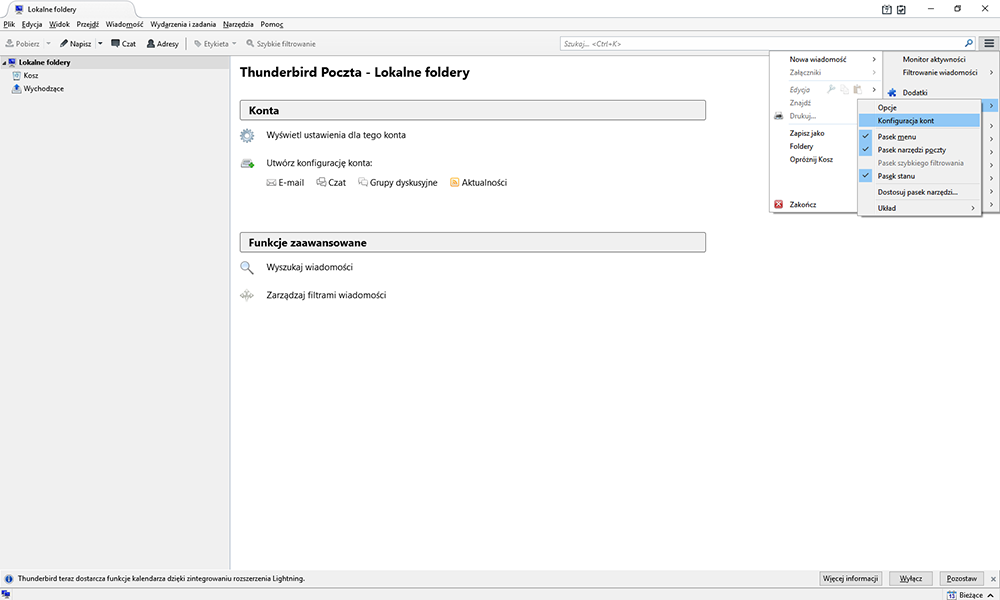Open the Adresy address book
The image size is (1000, 600).
(x=163, y=44)
